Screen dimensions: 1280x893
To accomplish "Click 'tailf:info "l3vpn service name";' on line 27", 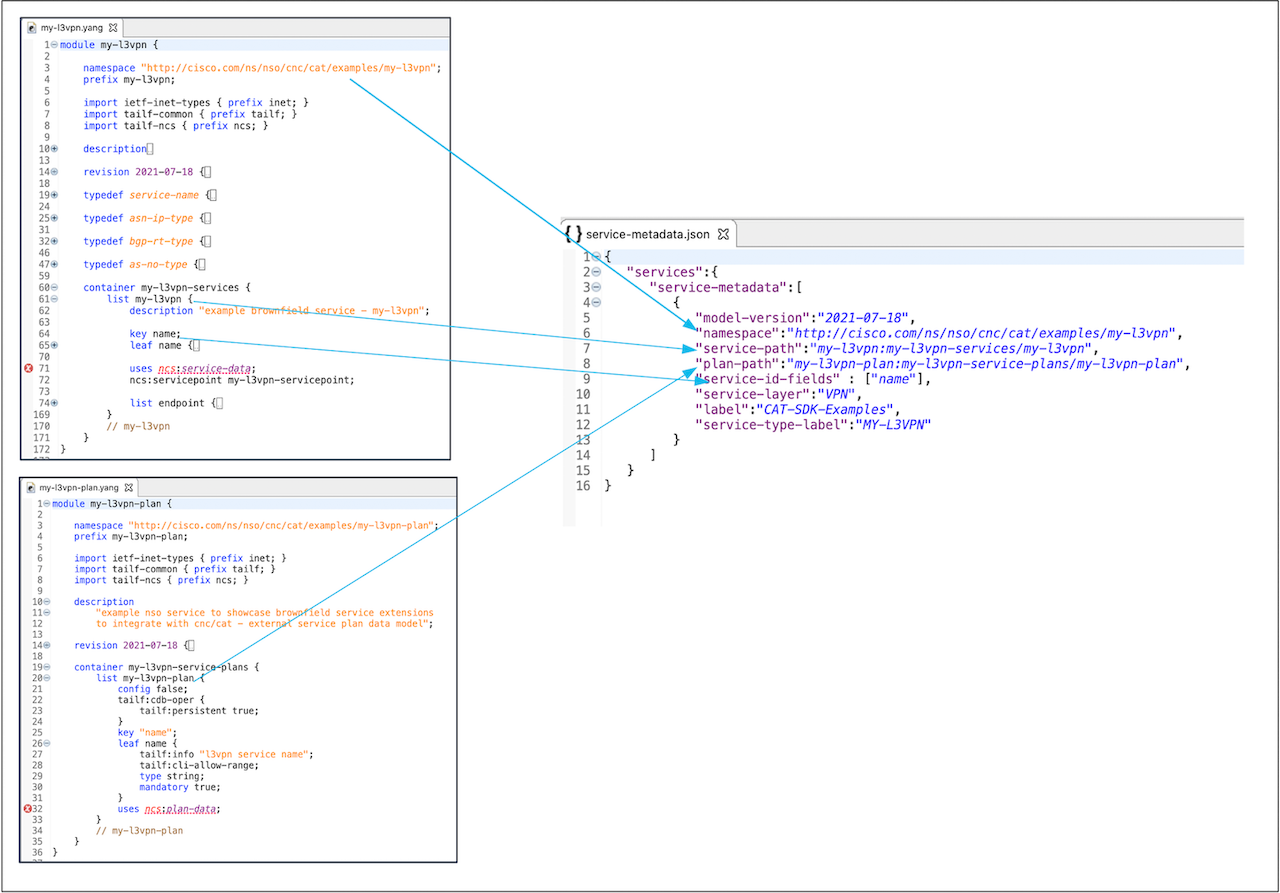I will 227,754.
